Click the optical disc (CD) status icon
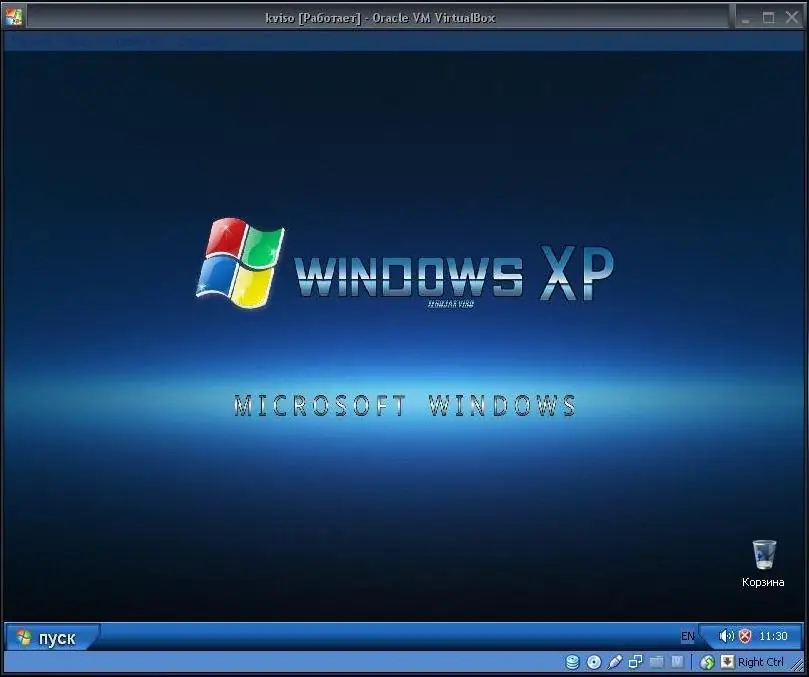809x677 pixels. tap(594, 662)
